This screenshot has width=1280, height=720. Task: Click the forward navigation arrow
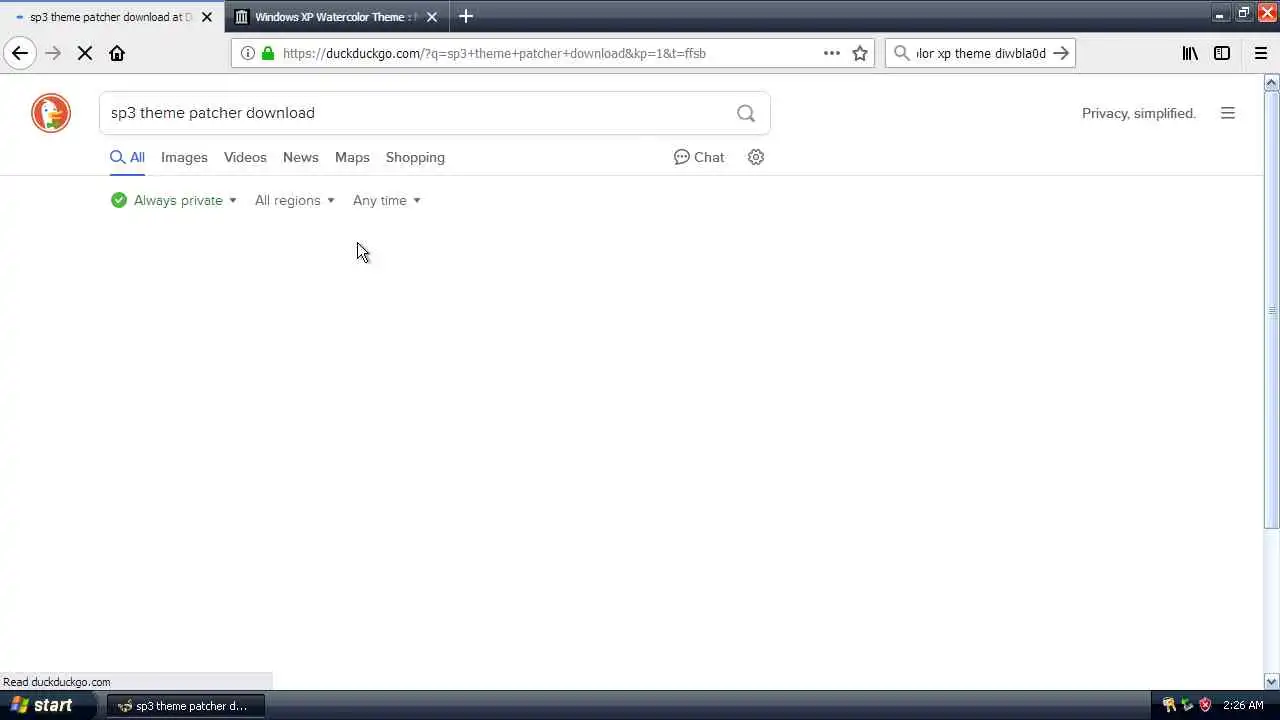click(53, 53)
